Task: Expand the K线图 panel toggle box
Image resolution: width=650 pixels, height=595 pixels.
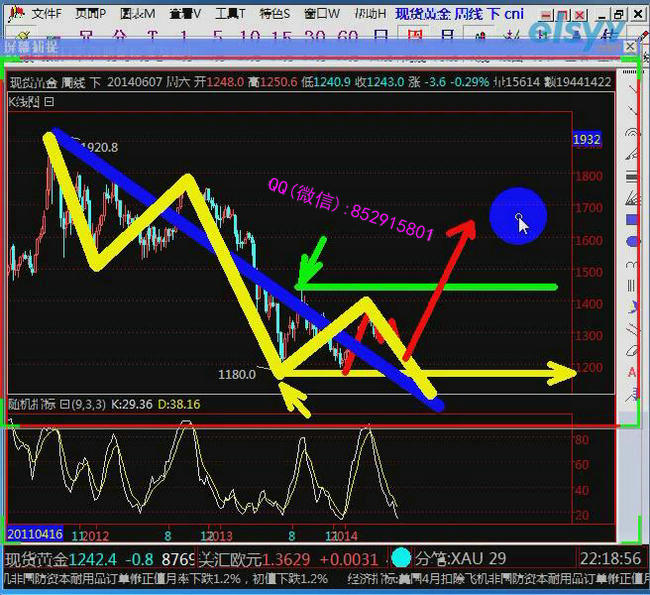Action: pos(50,101)
